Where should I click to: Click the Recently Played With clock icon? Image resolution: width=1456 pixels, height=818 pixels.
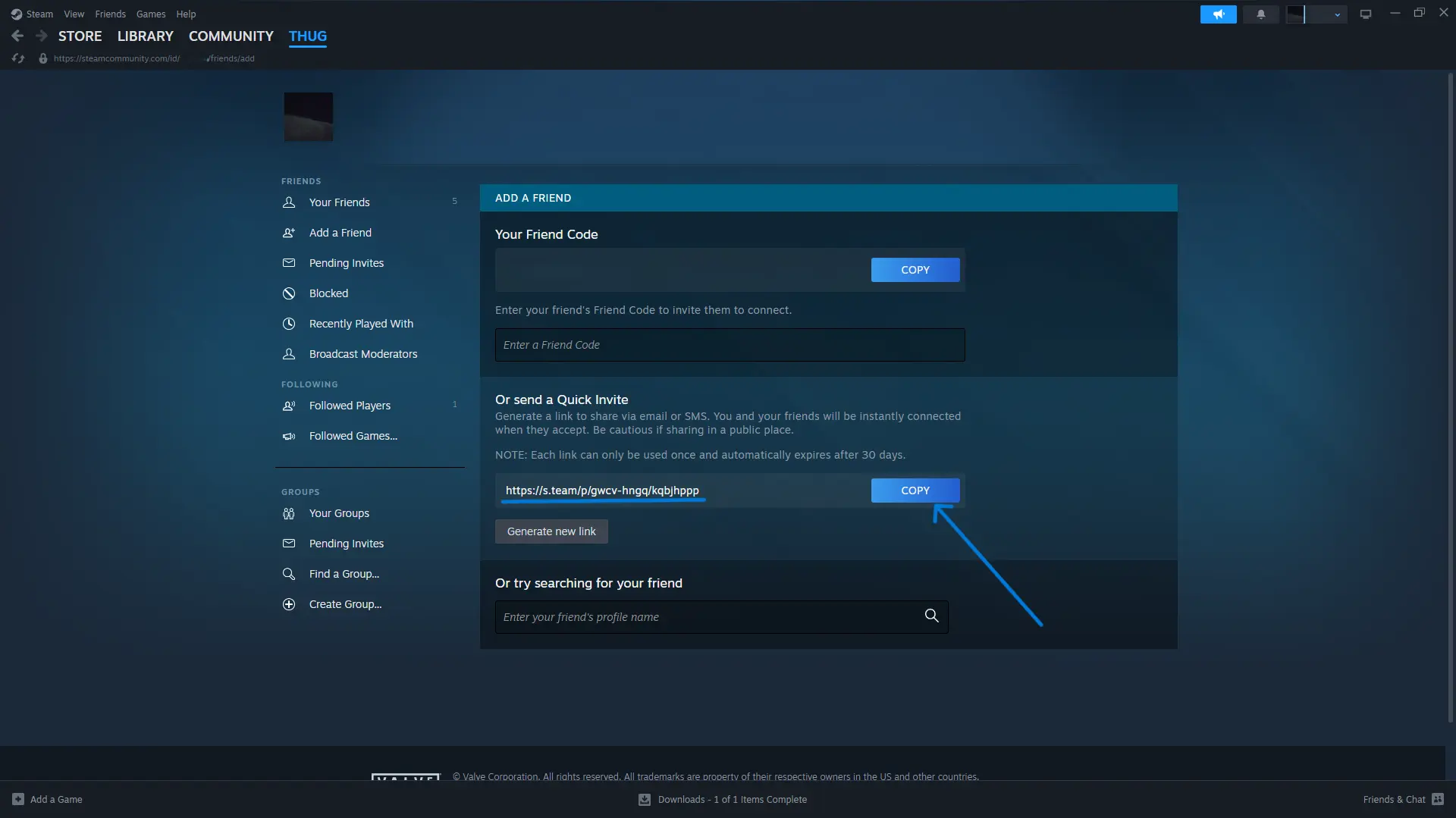(x=289, y=324)
